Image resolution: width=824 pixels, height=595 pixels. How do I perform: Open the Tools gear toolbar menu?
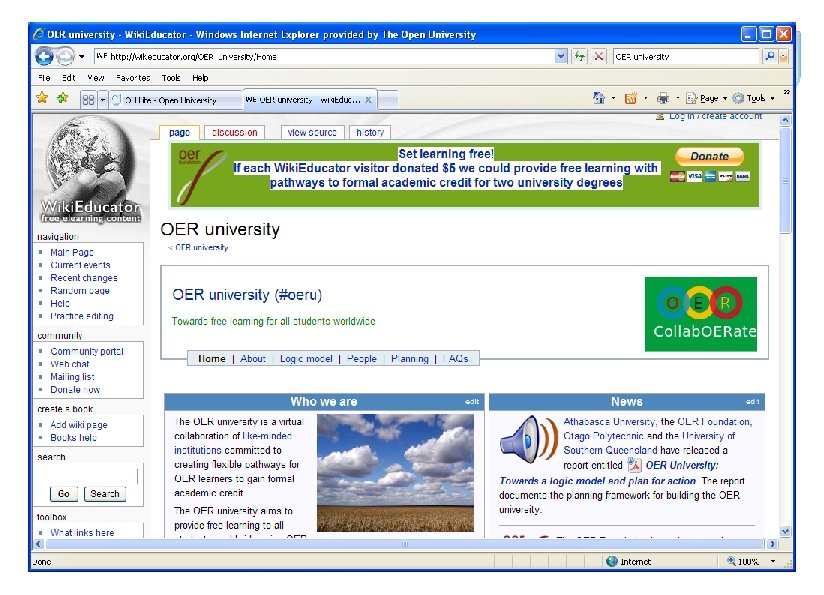click(x=754, y=98)
